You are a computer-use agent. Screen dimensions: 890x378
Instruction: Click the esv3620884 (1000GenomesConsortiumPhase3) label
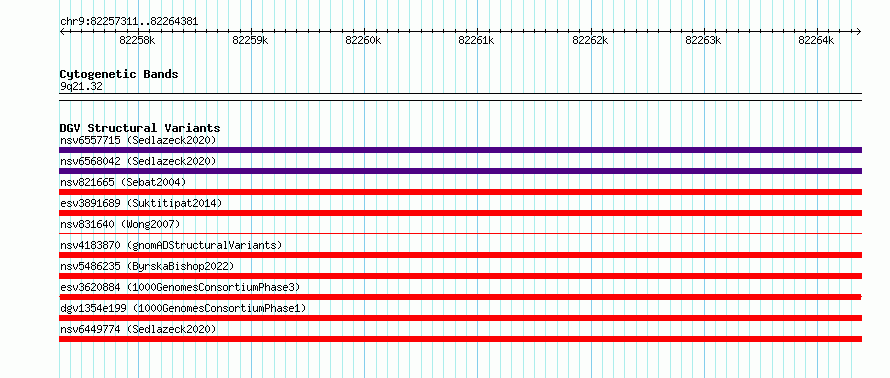(x=180, y=287)
